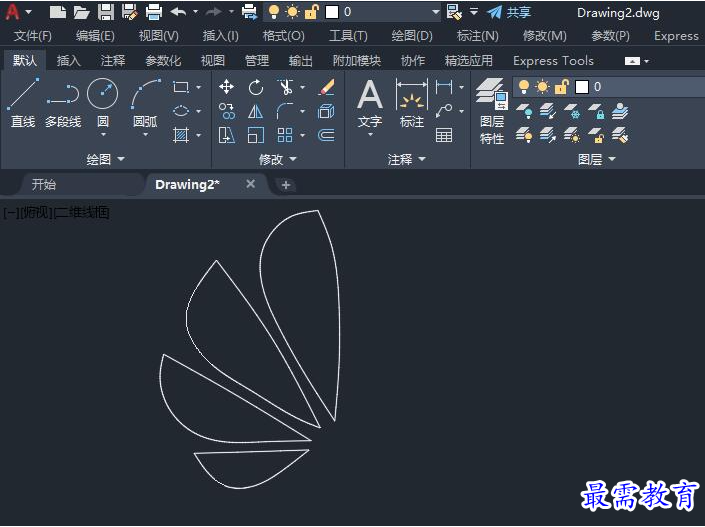Screen dimensions: 705x527
Task: Switch to the Parametric (参数化) ribbon tab
Action: [x=163, y=60]
